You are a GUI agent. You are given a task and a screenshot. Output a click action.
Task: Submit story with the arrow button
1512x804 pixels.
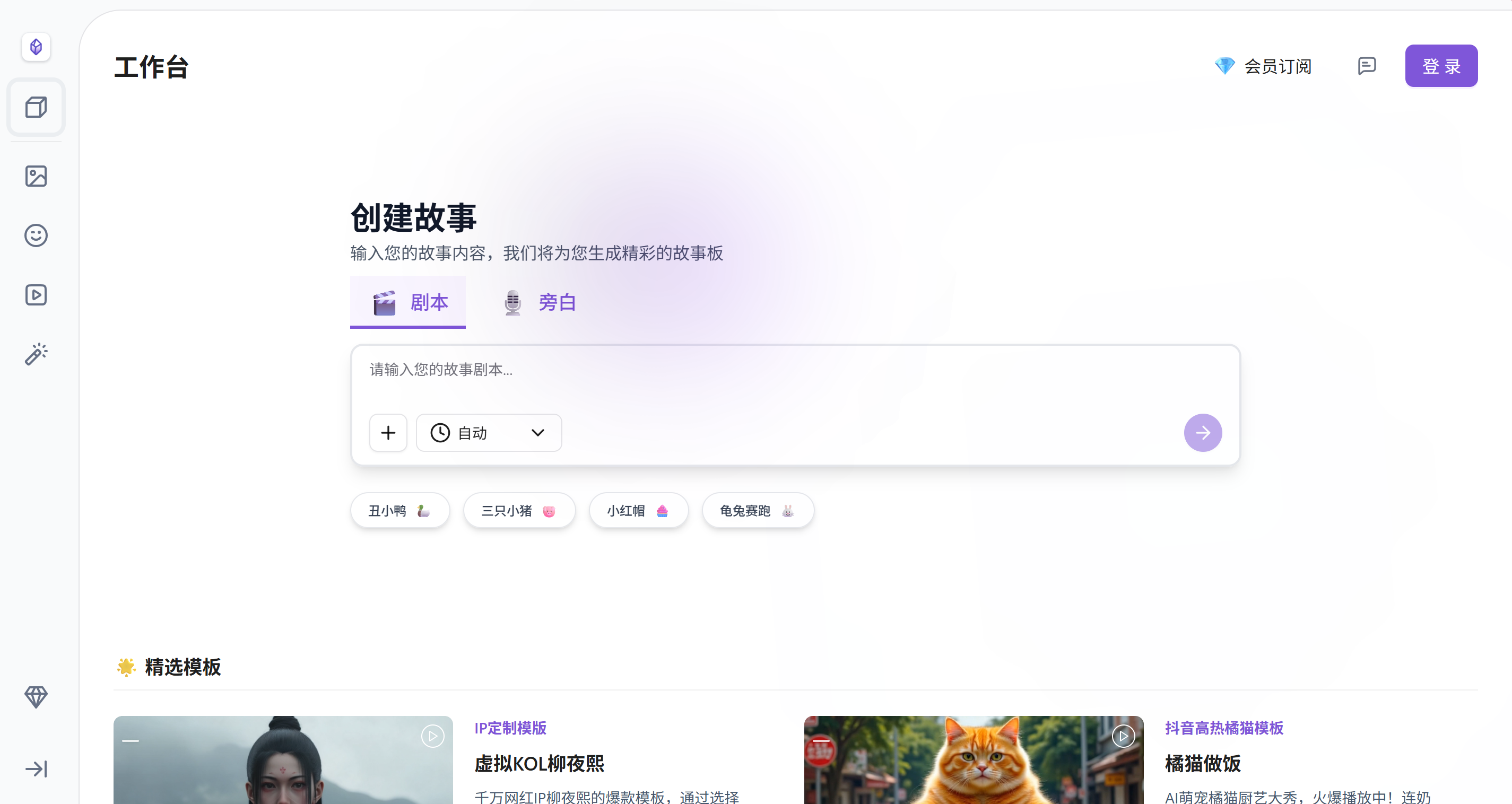pyautogui.click(x=1203, y=433)
